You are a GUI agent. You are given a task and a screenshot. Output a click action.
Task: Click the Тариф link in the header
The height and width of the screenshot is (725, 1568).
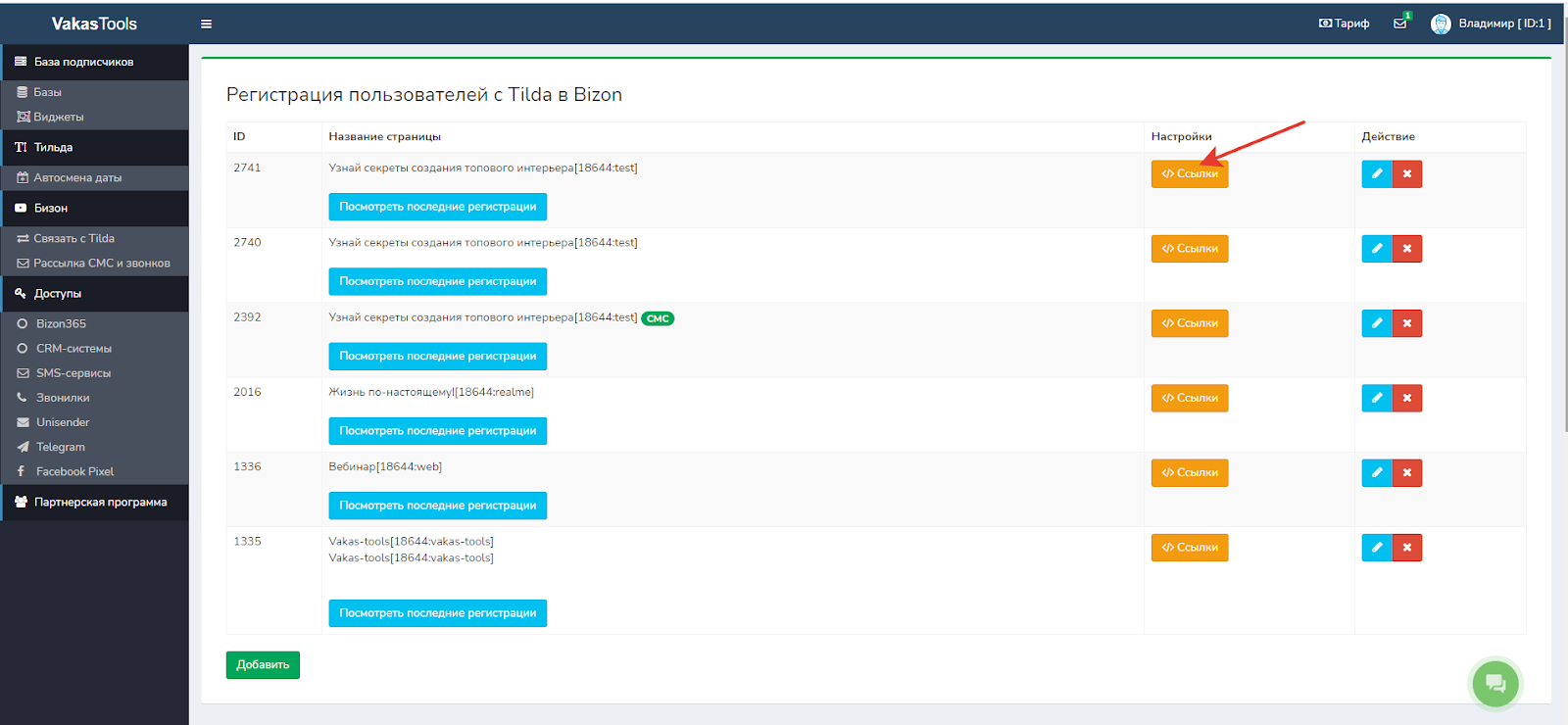[1345, 24]
